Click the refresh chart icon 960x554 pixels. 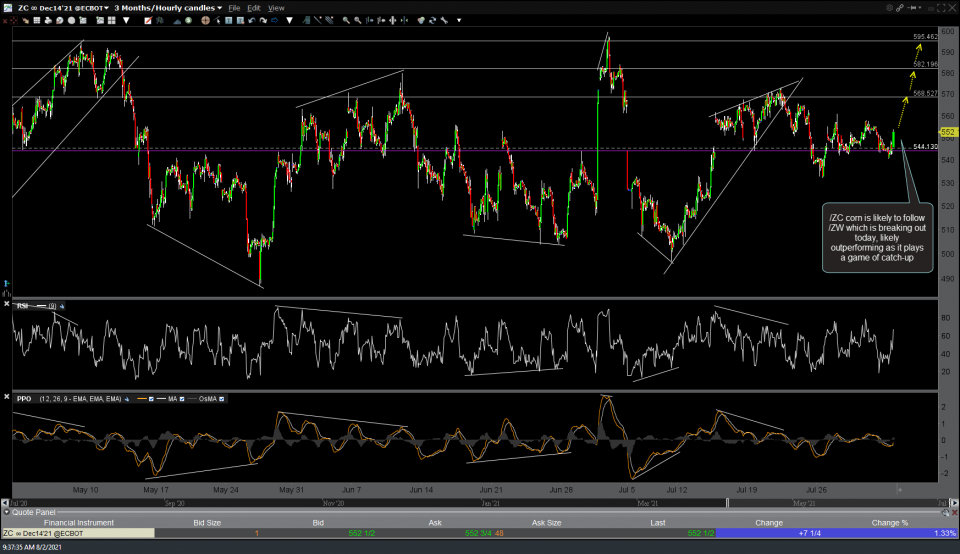[433, 20]
